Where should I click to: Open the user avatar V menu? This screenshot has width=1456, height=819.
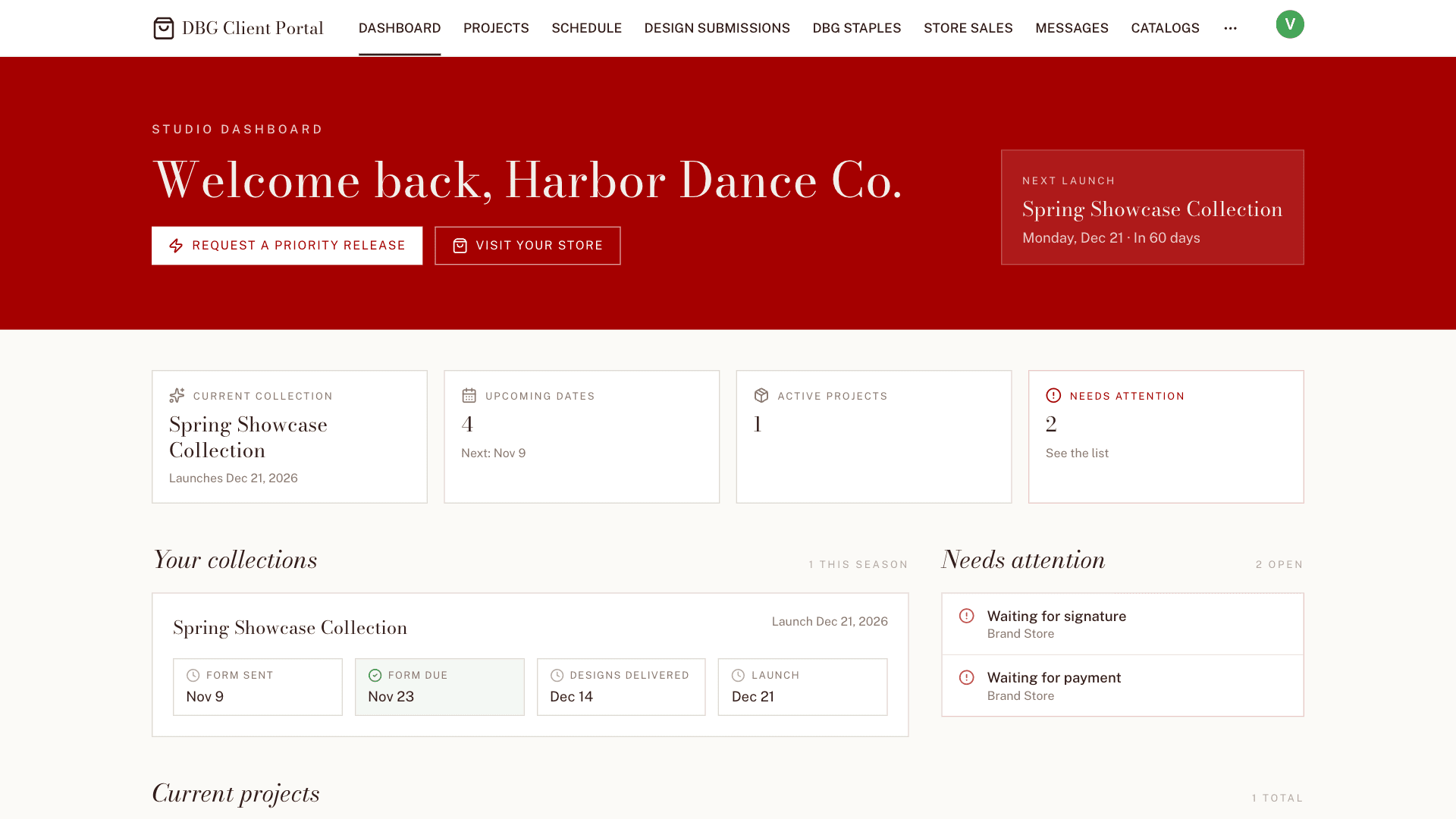1290,24
